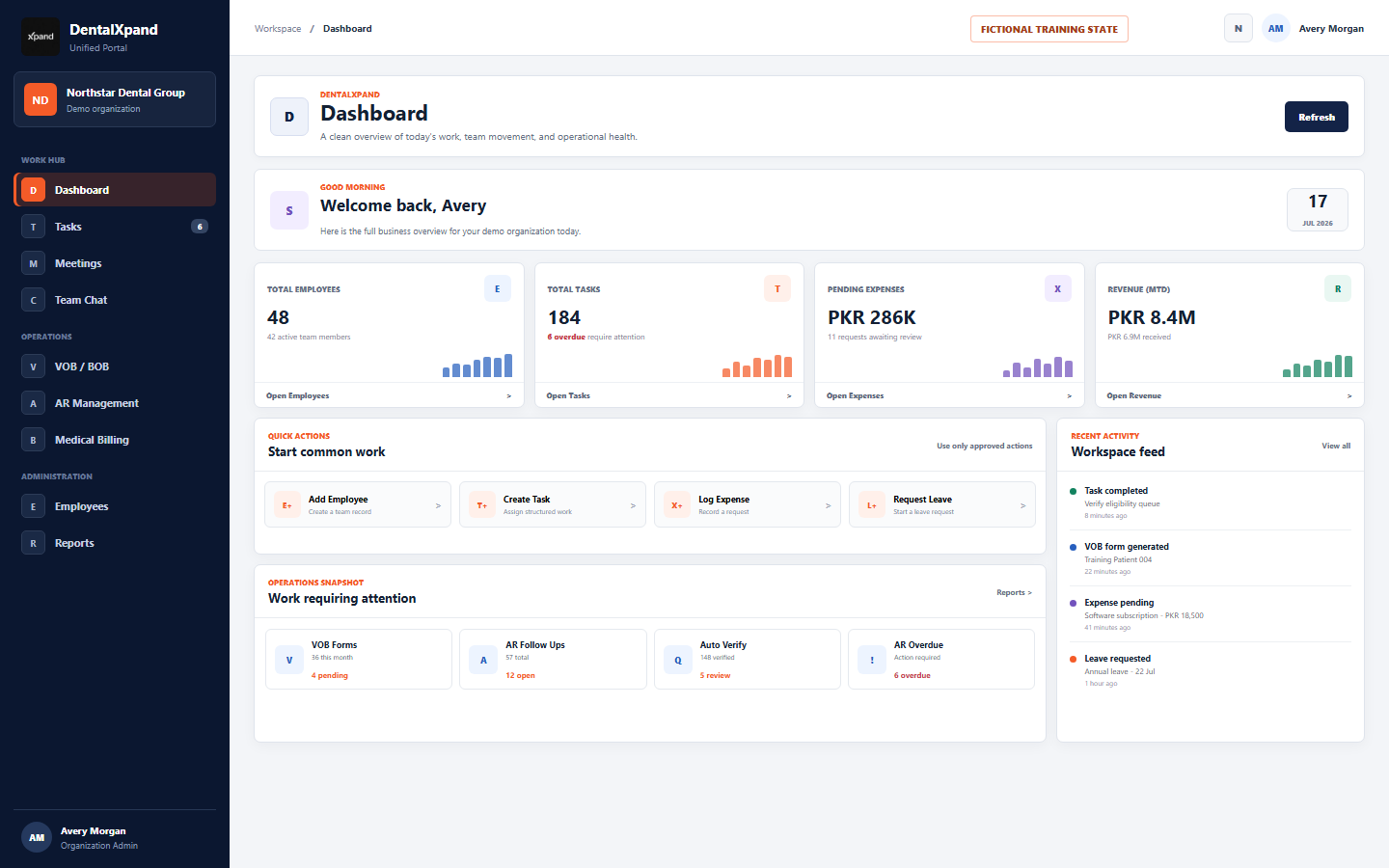Click the Tasks badge showing 6
The width and height of the screenshot is (1389, 868).
(200, 227)
